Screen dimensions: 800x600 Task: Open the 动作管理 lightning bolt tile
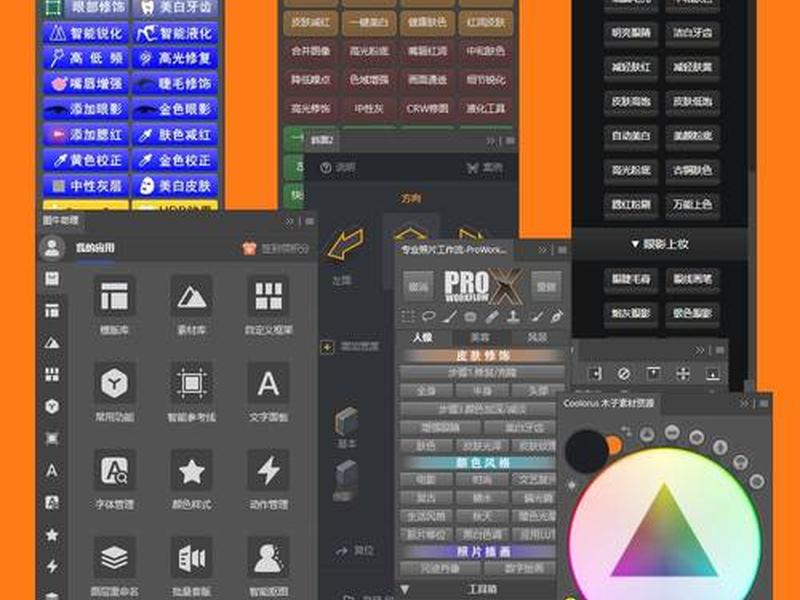[268, 470]
